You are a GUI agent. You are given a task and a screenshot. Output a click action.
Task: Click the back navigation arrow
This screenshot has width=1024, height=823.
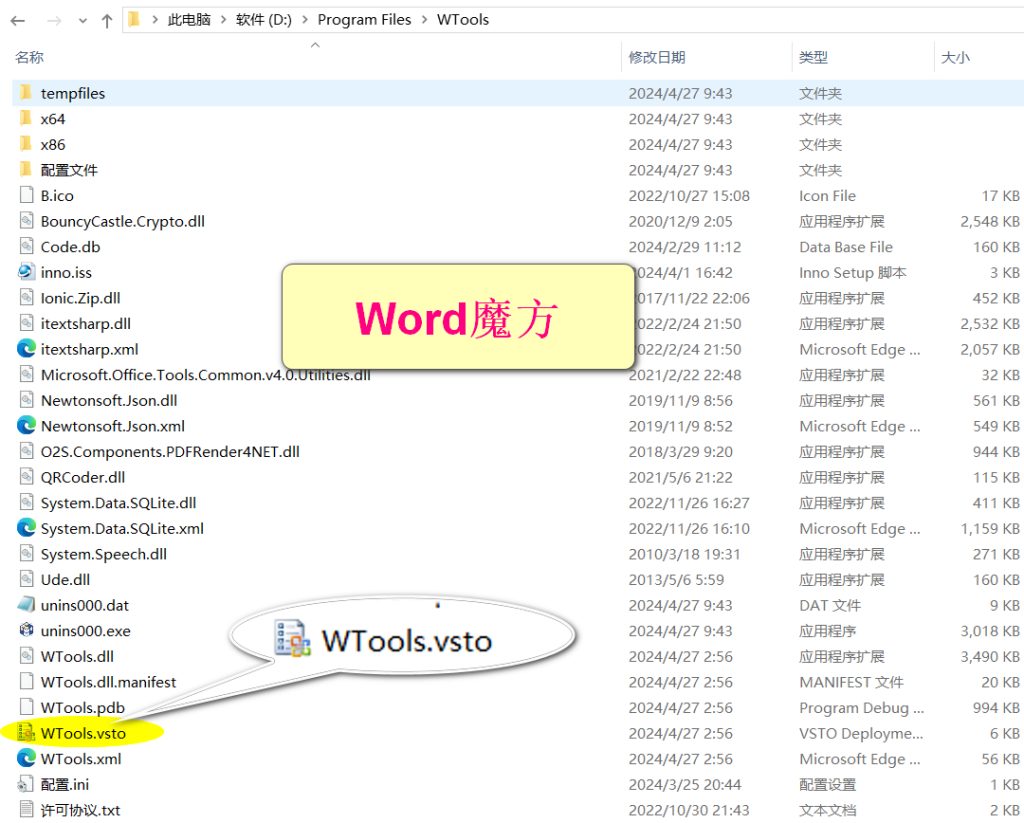[17, 19]
